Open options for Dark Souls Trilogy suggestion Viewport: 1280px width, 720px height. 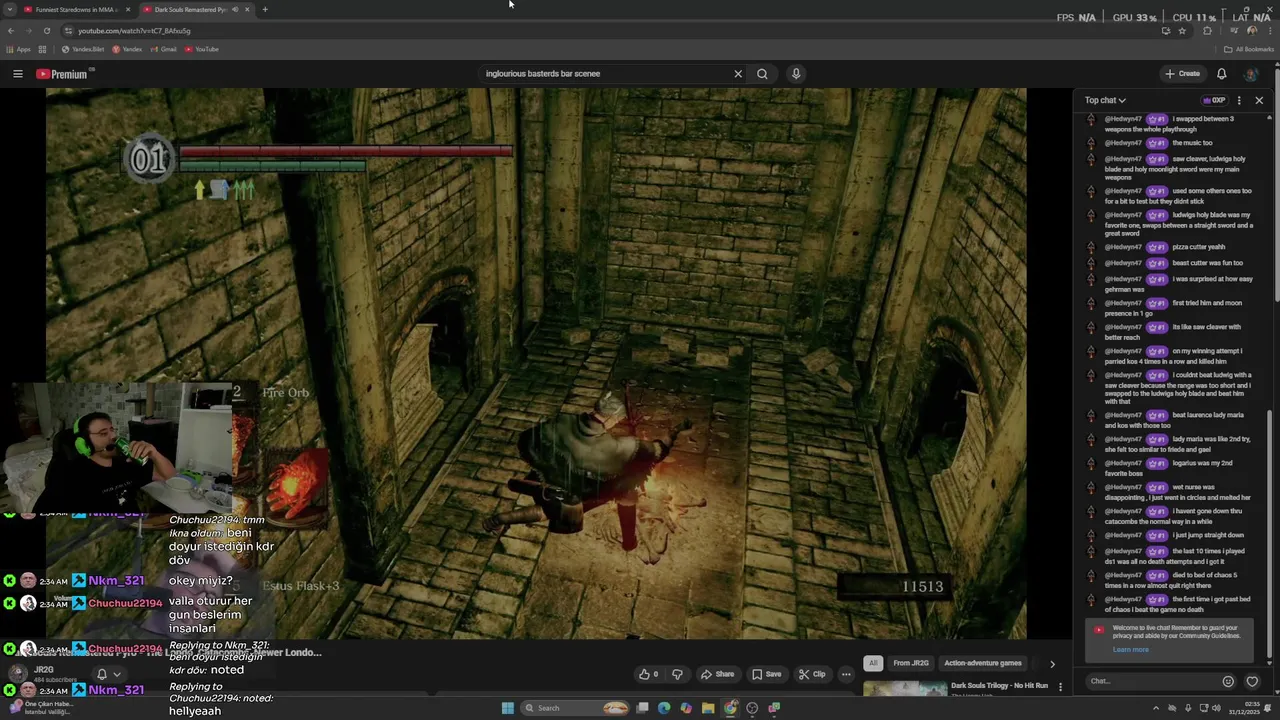click(1060, 687)
